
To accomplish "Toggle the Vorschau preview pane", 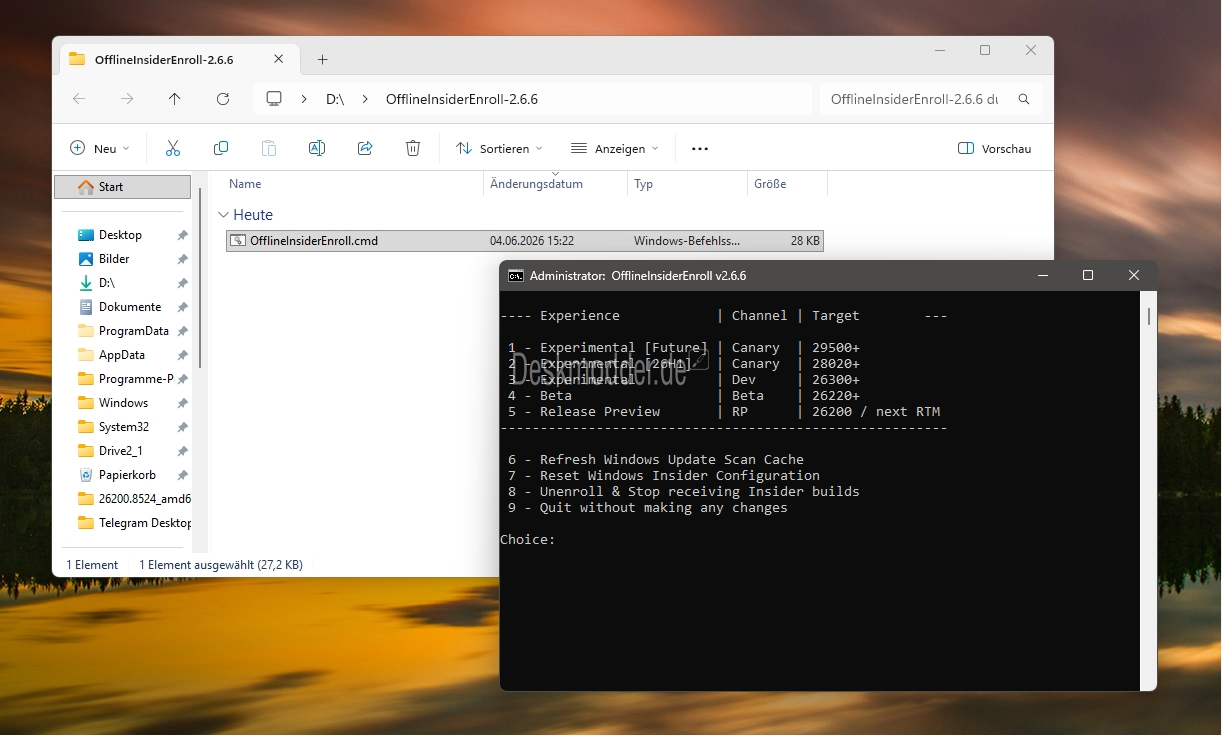I will click(x=994, y=148).
